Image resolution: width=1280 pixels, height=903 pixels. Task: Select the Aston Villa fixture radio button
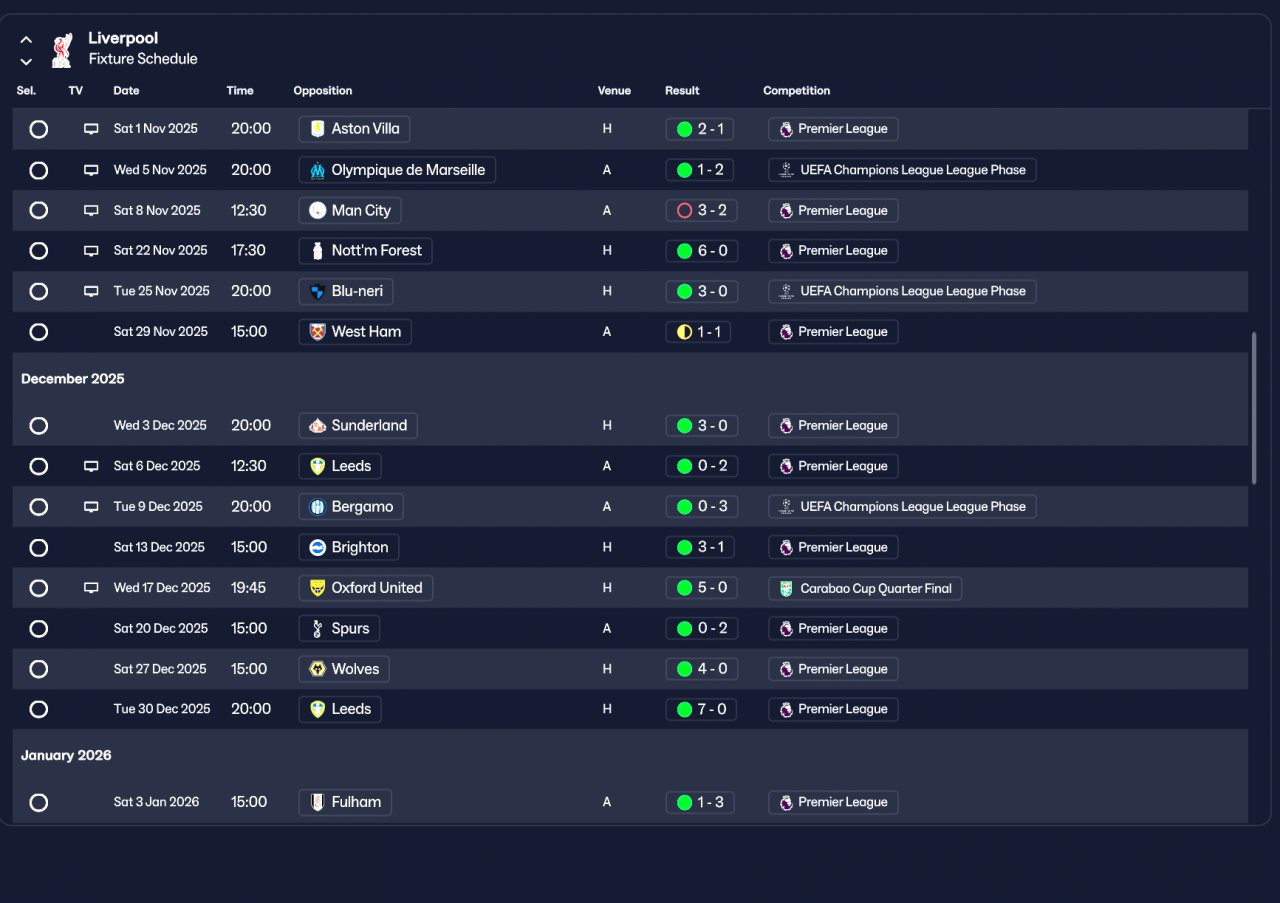pos(38,129)
